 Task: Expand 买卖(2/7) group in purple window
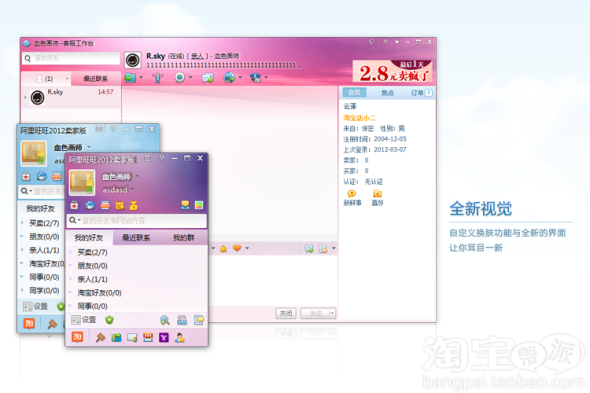pos(70,252)
